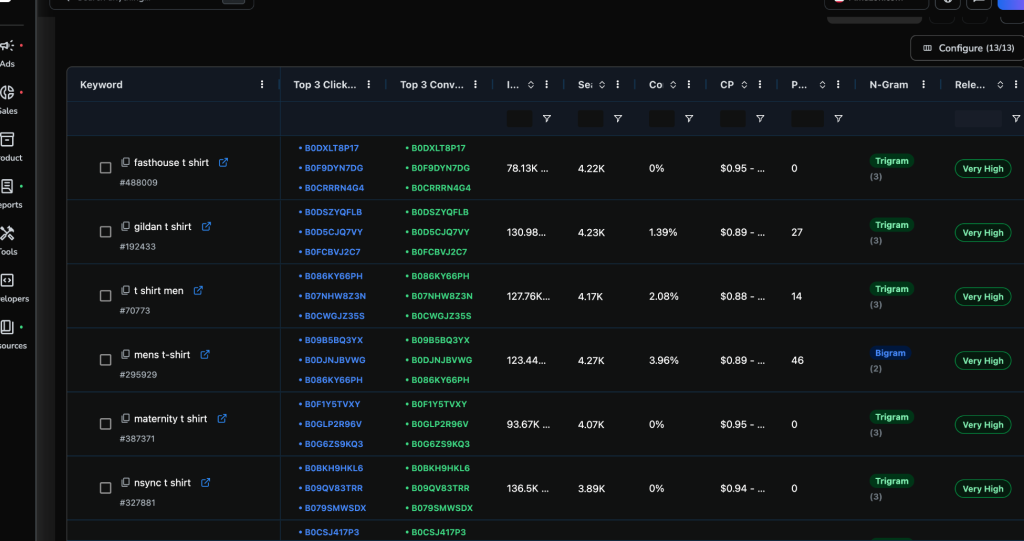Open external link for mens t-shirt

[x=205, y=354]
